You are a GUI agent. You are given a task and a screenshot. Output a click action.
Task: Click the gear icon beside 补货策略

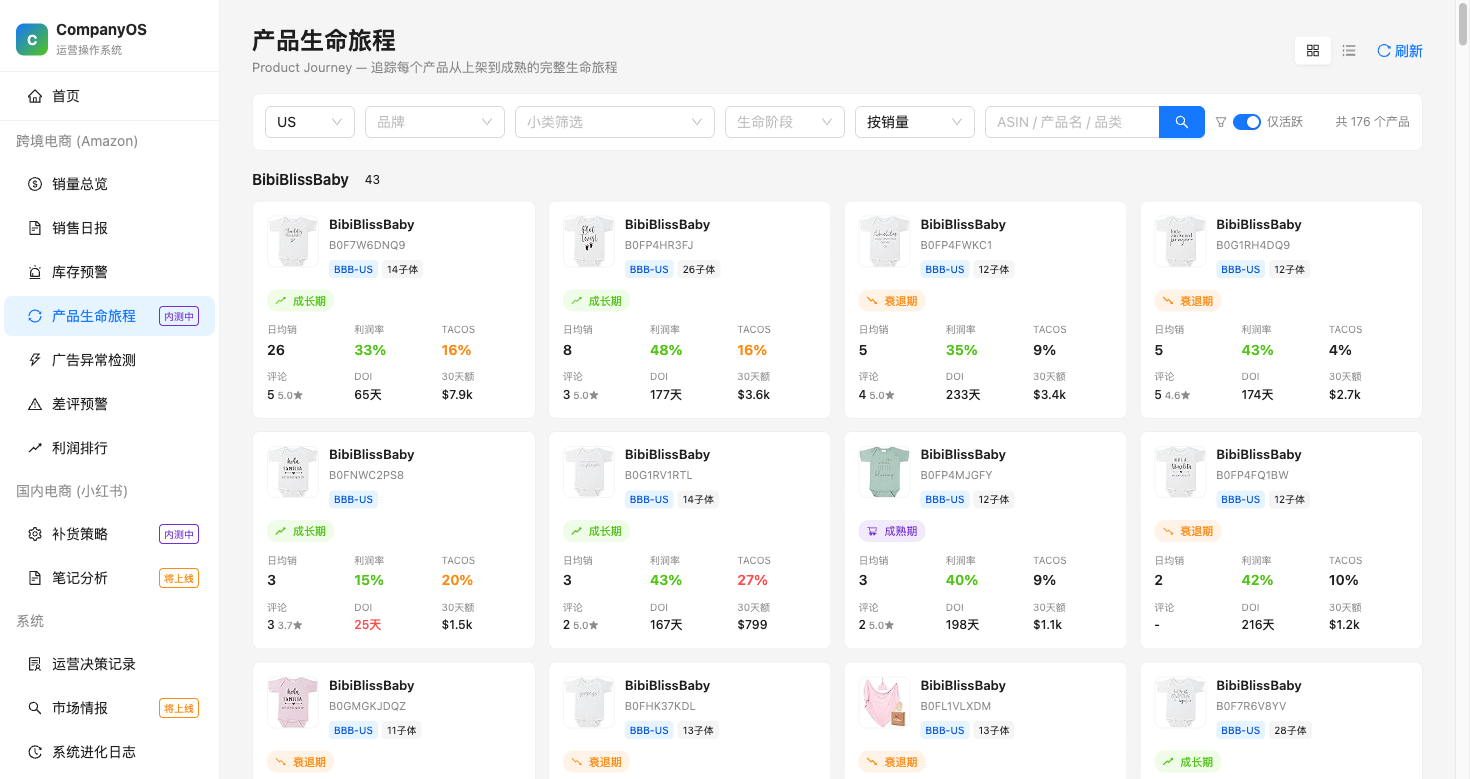pyautogui.click(x=35, y=534)
